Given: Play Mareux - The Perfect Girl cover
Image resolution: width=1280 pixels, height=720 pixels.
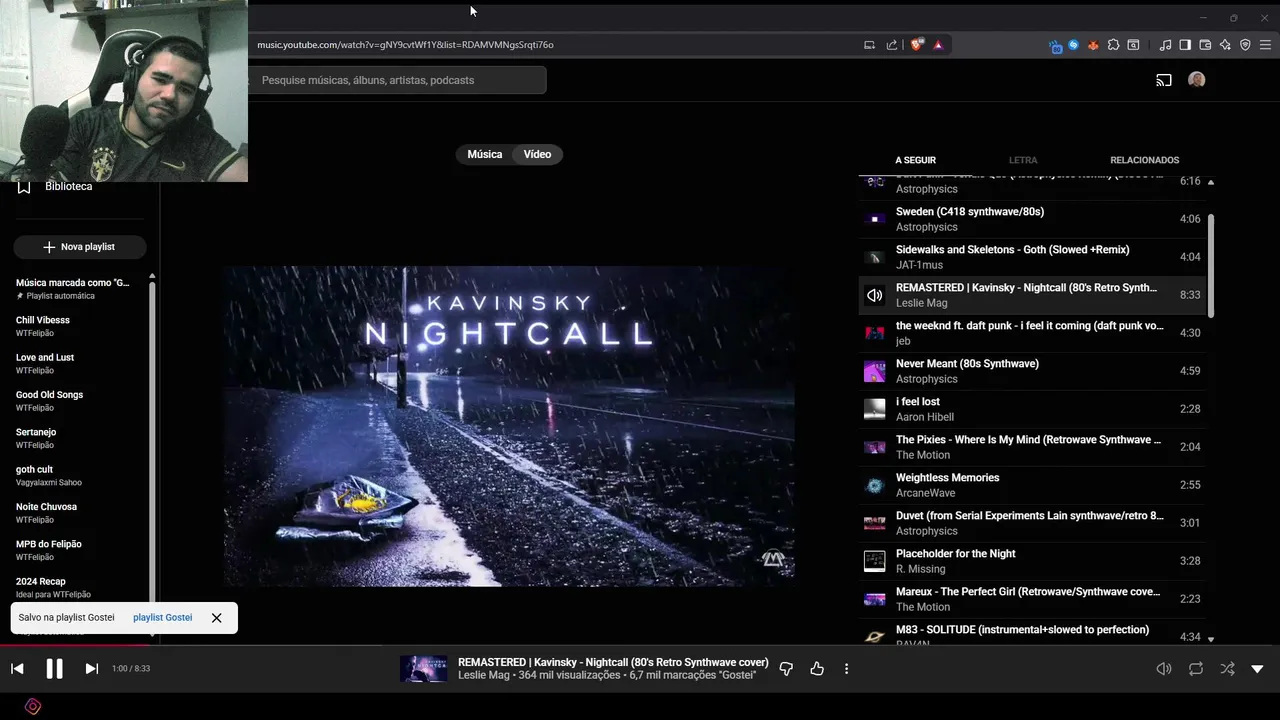Looking at the screenshot, I should (x=1032, y=599).
